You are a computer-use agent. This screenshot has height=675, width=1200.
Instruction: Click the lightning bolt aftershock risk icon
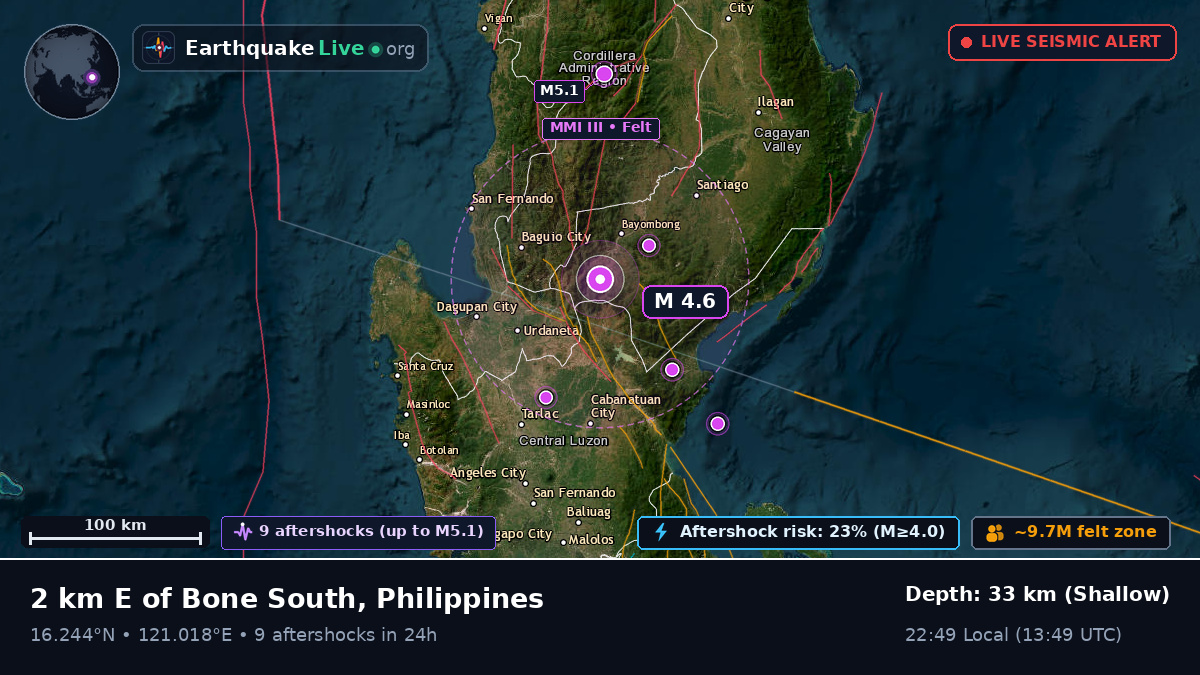660,532
